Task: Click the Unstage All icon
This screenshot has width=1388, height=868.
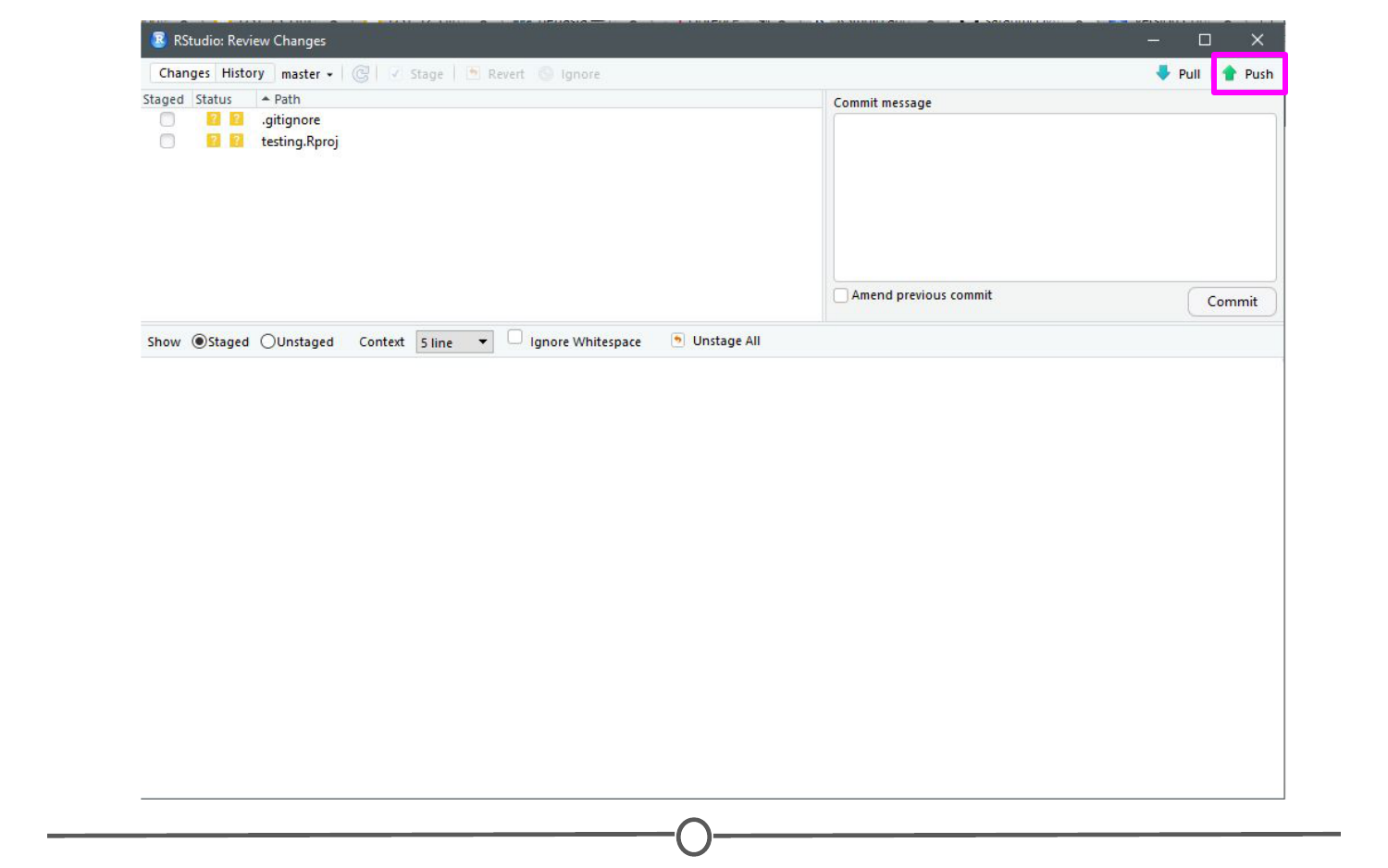Action: [678, 341]
